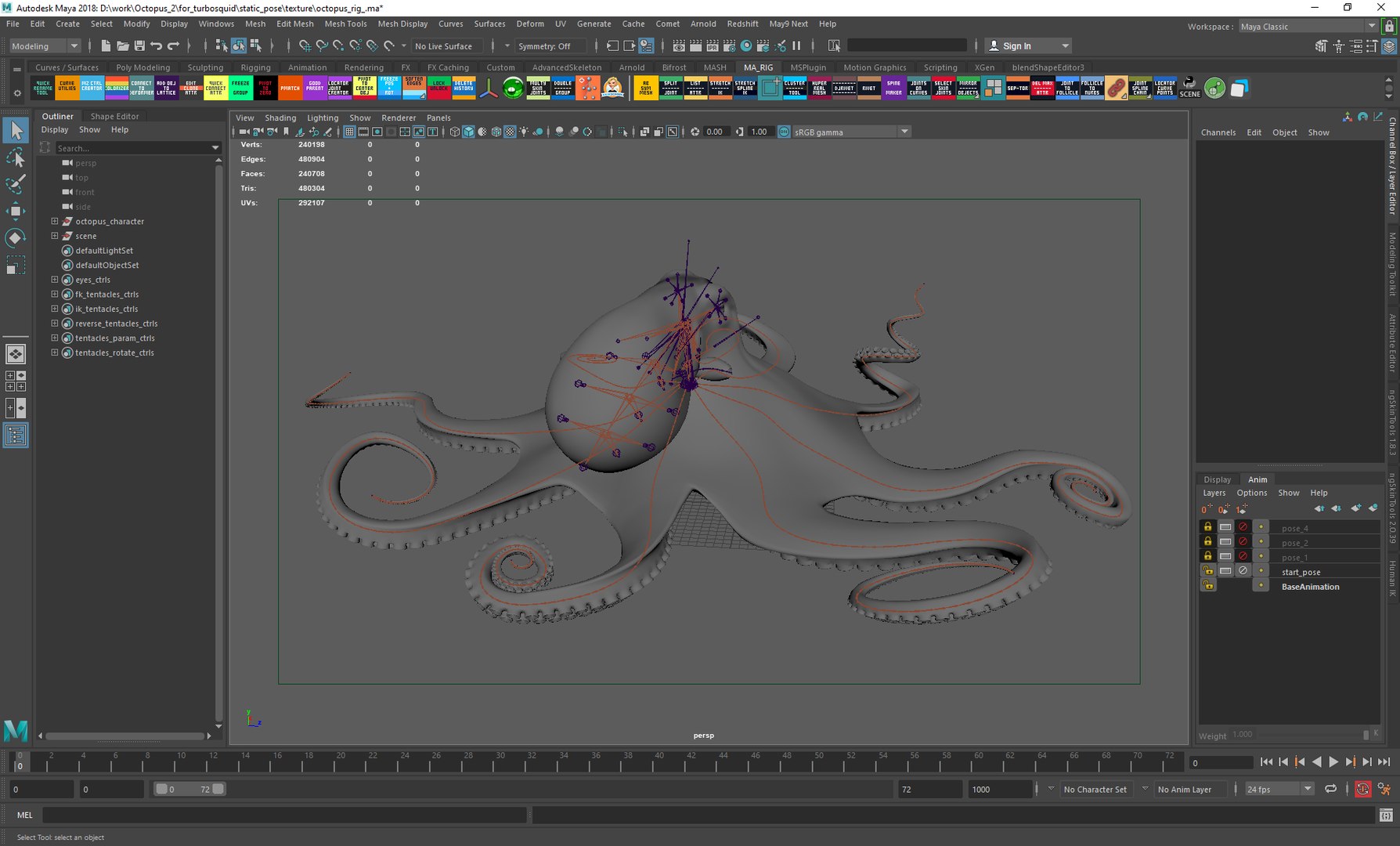The width and height of the screenshot is (1400, 846).
Task: Toggle visibility of pose_4 layer
Action: click(1225, 527)
